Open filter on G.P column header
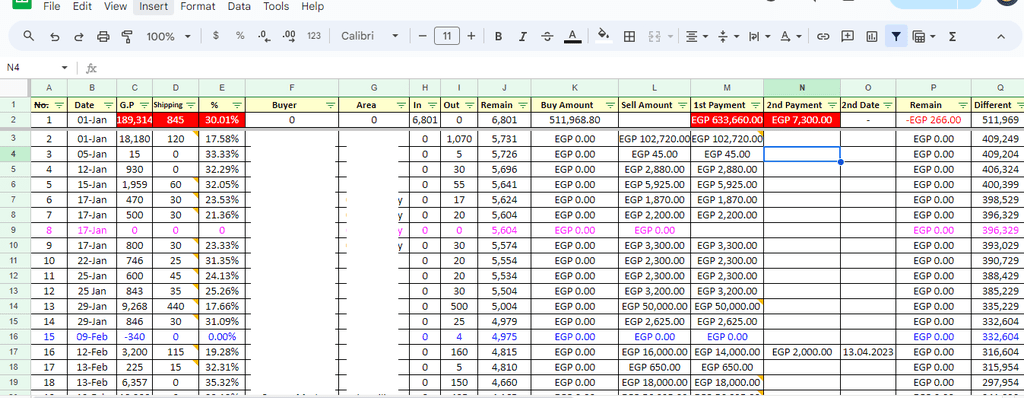1024x398 pixels. coord(144,105)
